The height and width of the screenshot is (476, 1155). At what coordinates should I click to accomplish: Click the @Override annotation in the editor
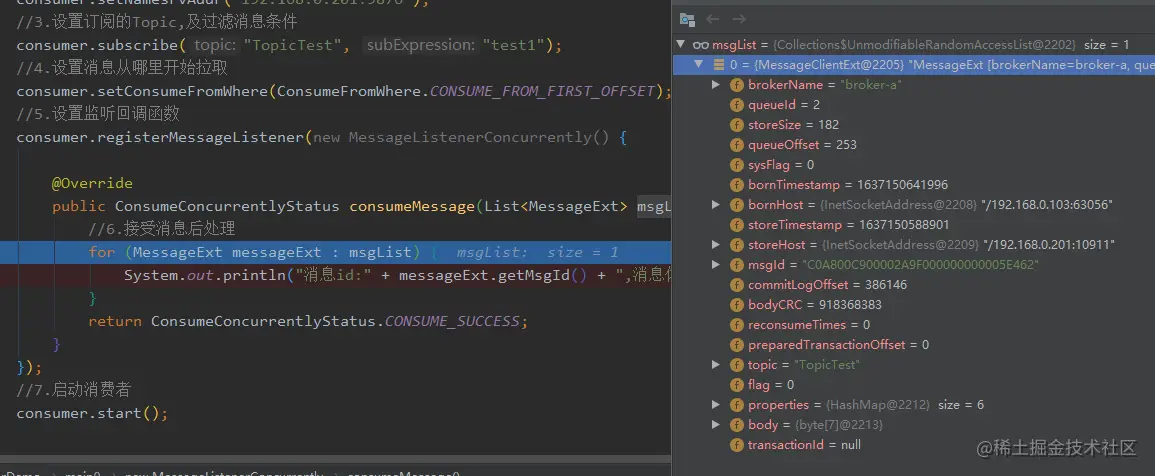[x=92, y=183]
